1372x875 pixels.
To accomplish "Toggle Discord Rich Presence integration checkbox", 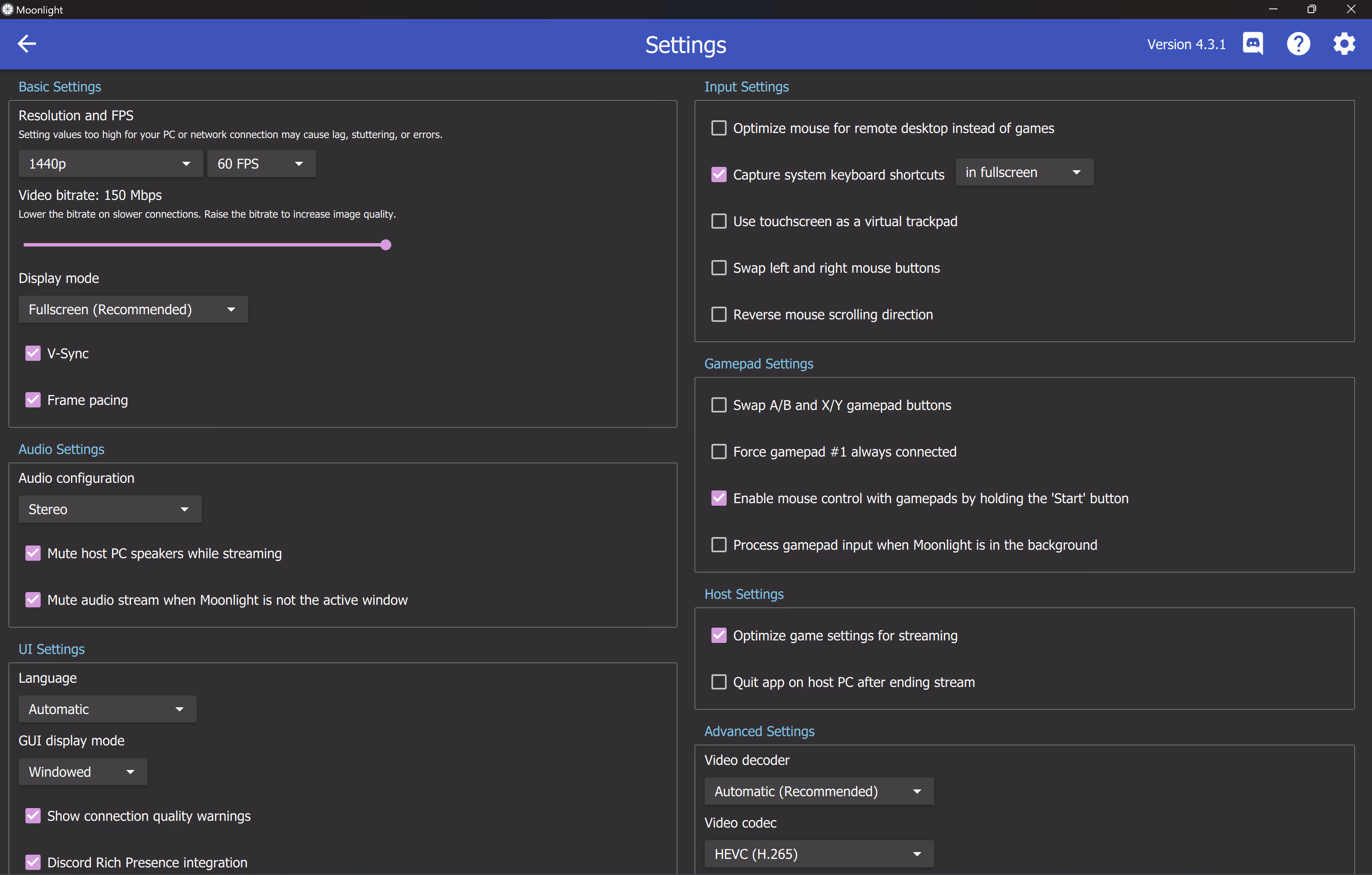I will point(33,862).
